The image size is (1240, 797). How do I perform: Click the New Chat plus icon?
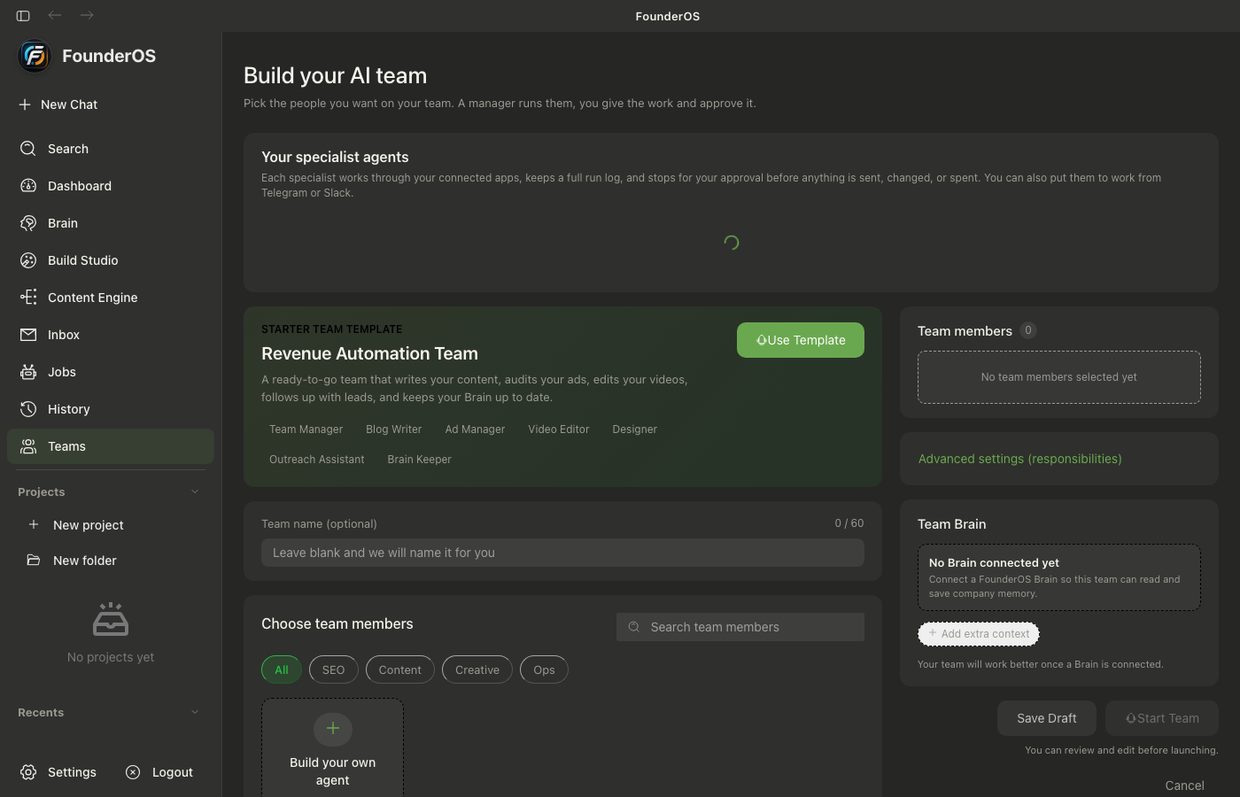pyautogui.click(x=25, y=104)
